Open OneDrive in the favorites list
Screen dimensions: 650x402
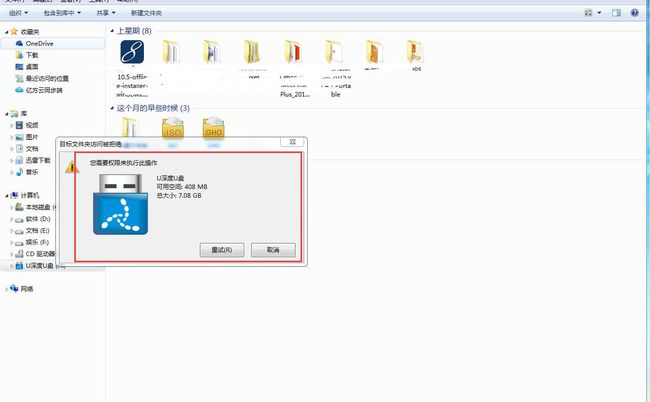(39, 43)
